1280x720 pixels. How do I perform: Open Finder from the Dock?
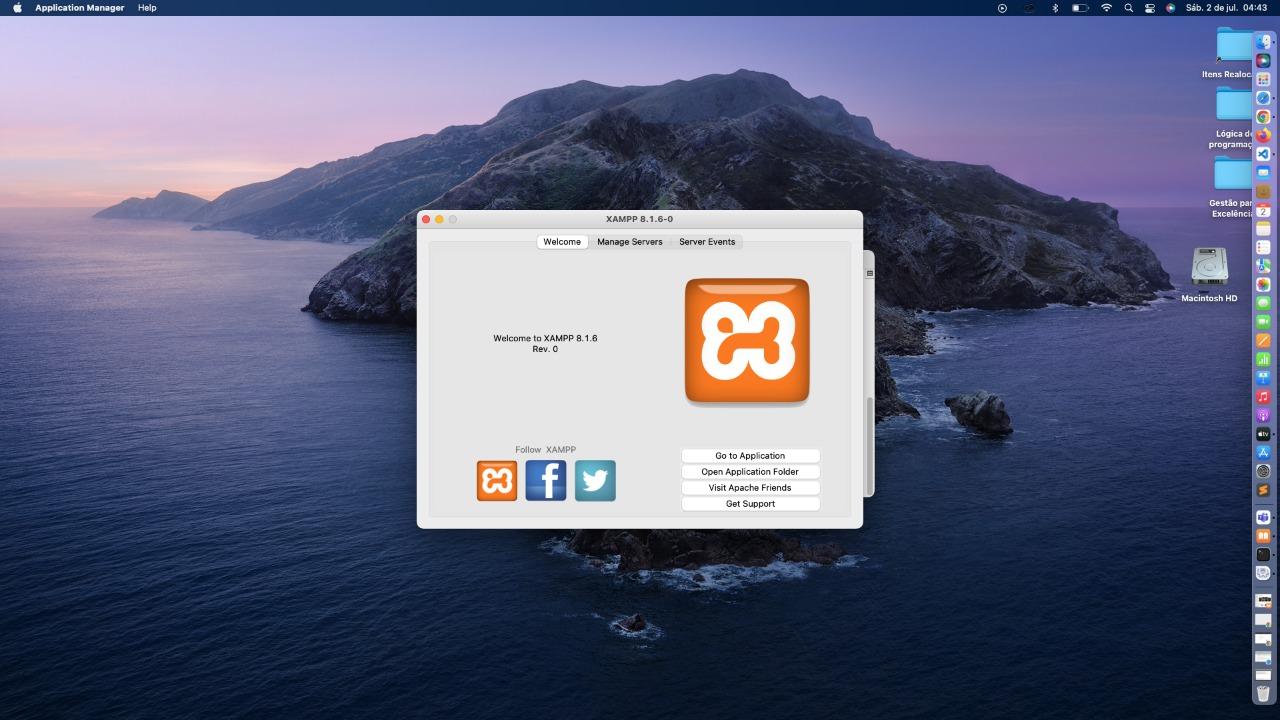pos(1263,42)
